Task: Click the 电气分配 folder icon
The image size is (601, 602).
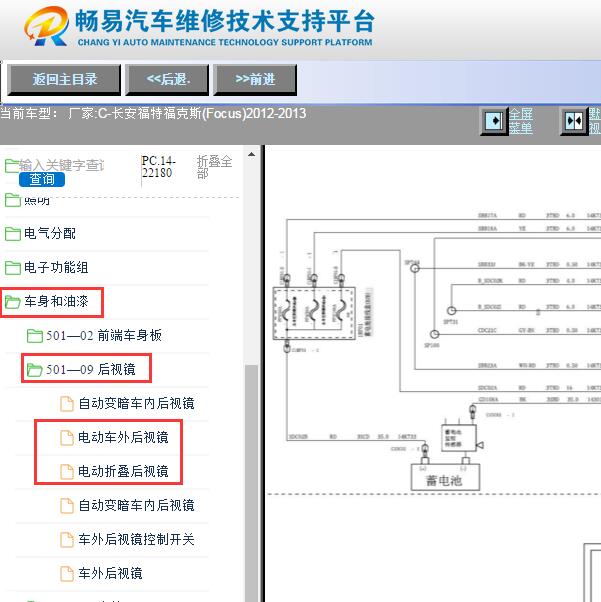Action: point(13,233)
